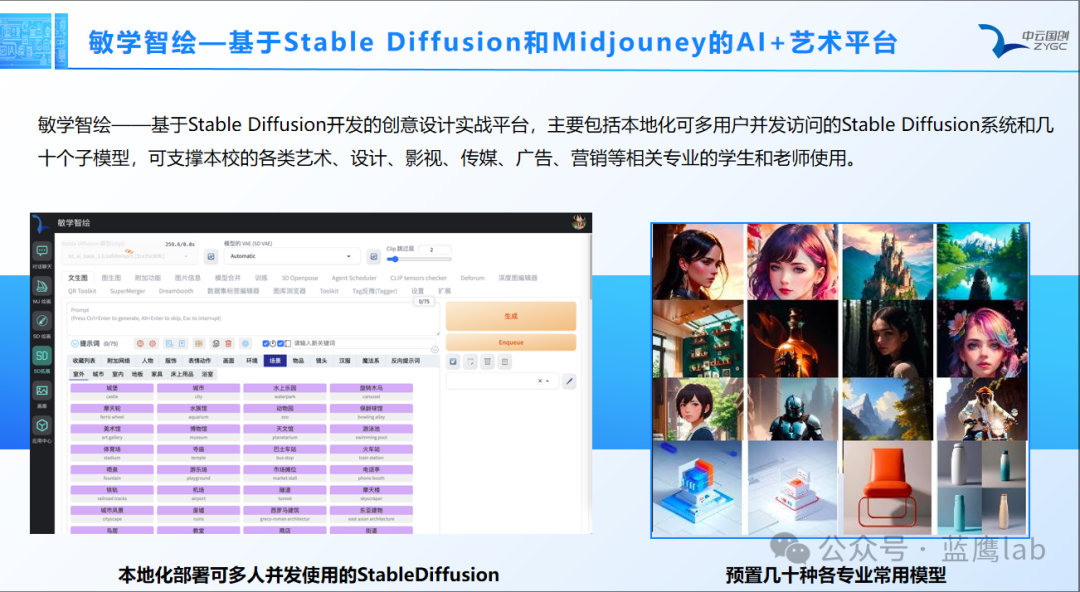
Task: Click the history clock prompt tool icon
Action: click(x=216, y=343)
